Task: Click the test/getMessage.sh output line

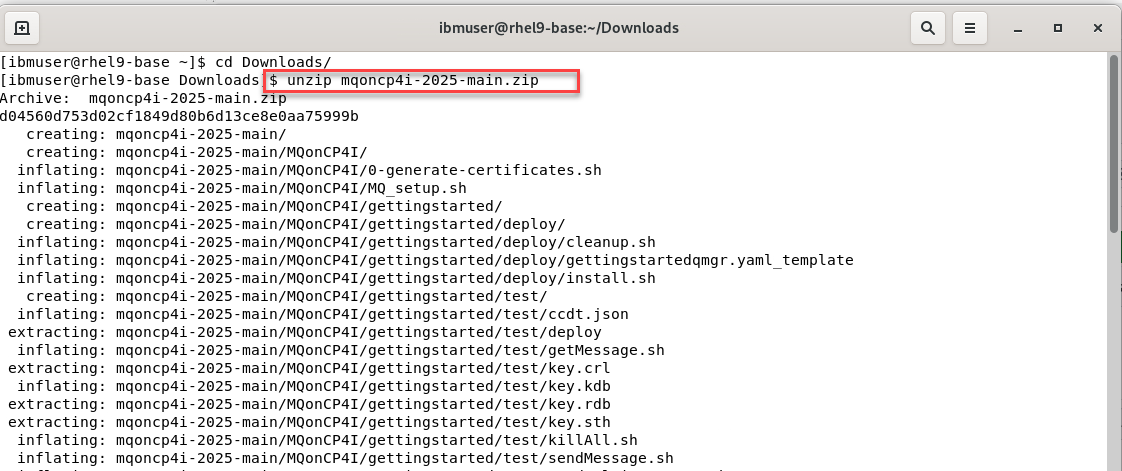Action: [x=390, y=350]
